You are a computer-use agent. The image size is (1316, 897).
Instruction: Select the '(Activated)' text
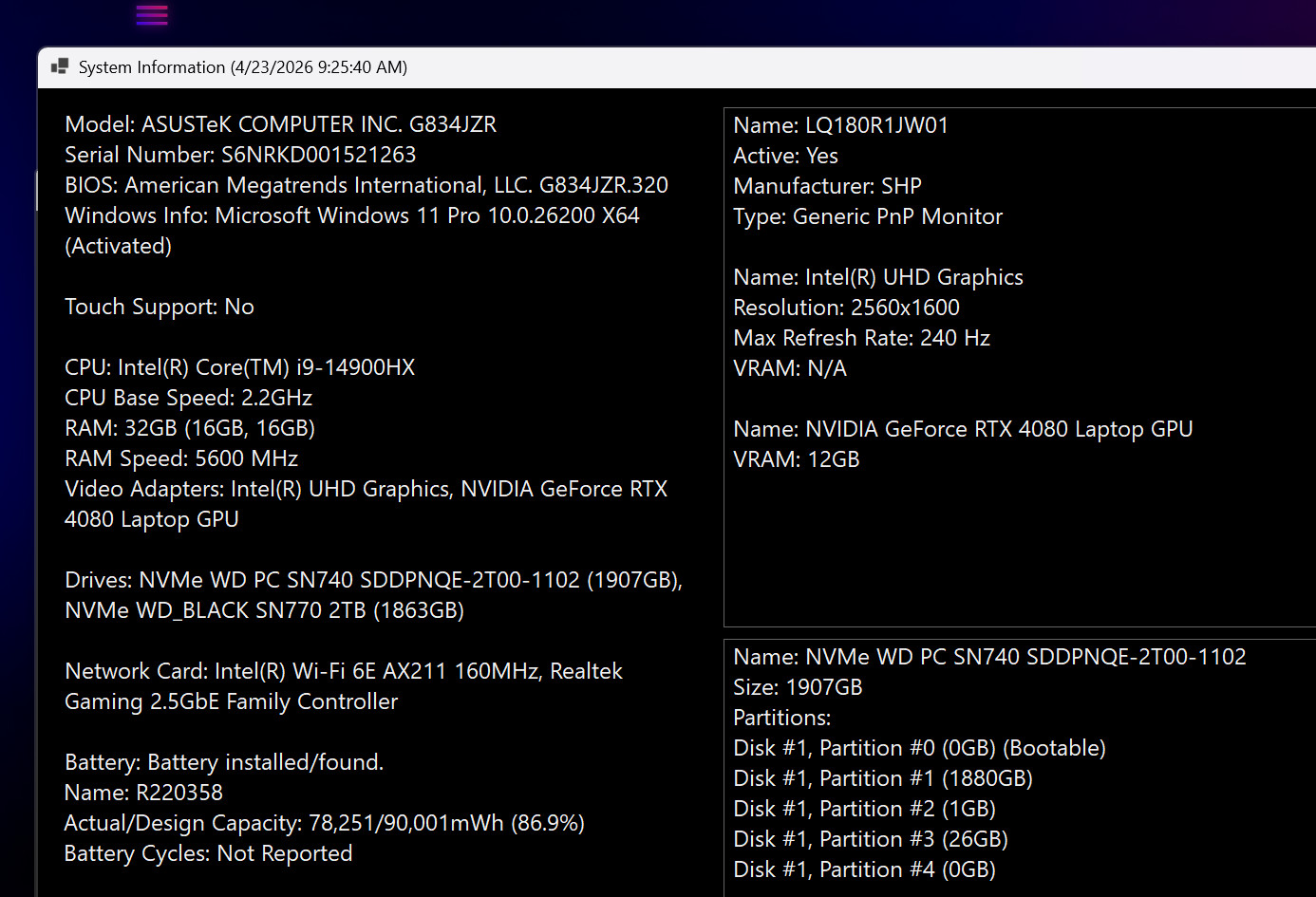tap(119, 246)
